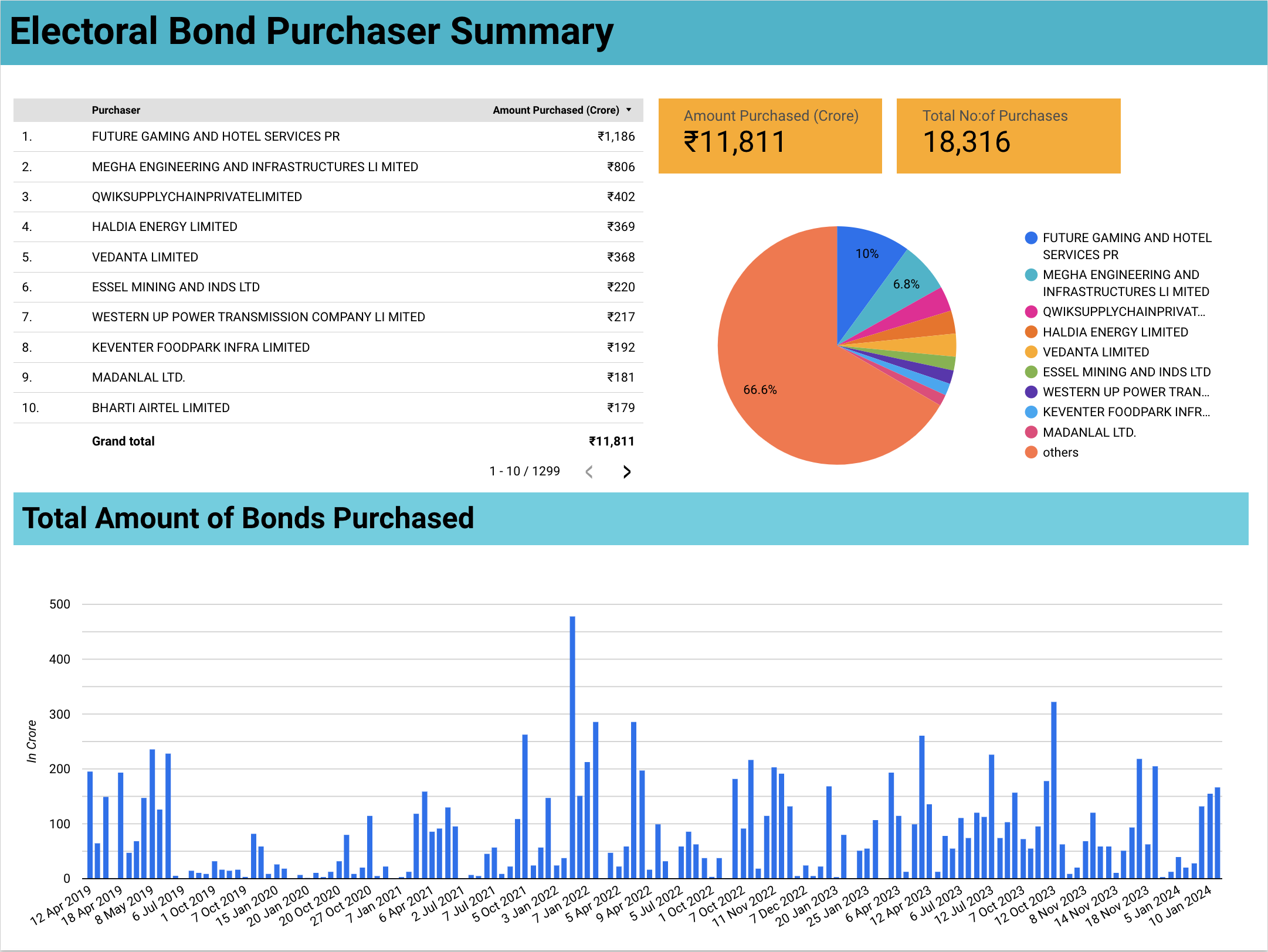Click MEGHA ENGINEERING legend dot

1030,275
